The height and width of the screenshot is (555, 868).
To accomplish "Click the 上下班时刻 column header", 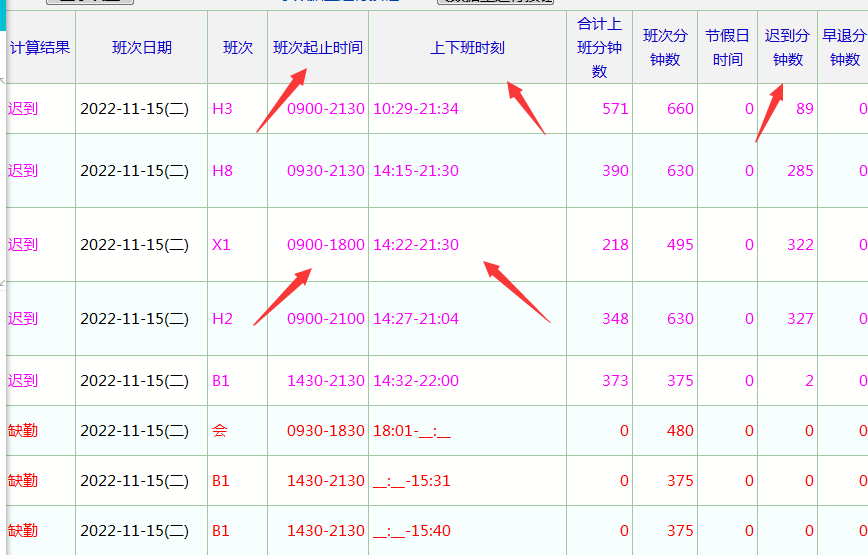I will [467, 47].
